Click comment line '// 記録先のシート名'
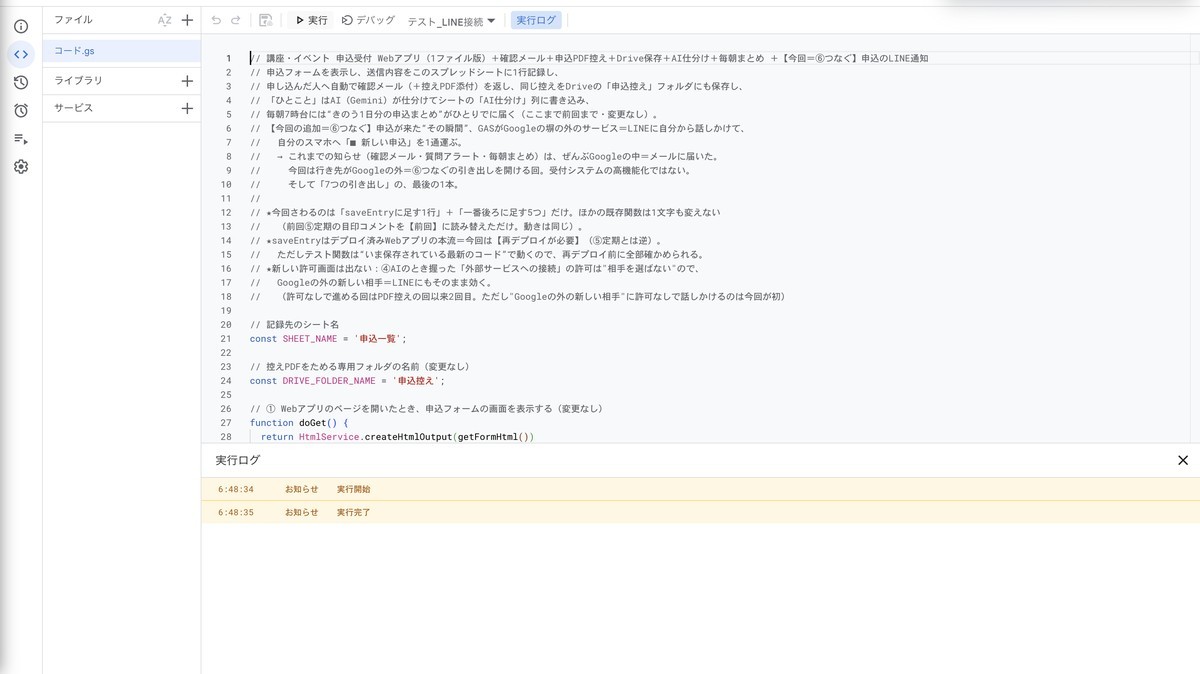Image resolution: width=1200 pixels, height=674 pixels. pyautogui.click(x=294, y=324)
